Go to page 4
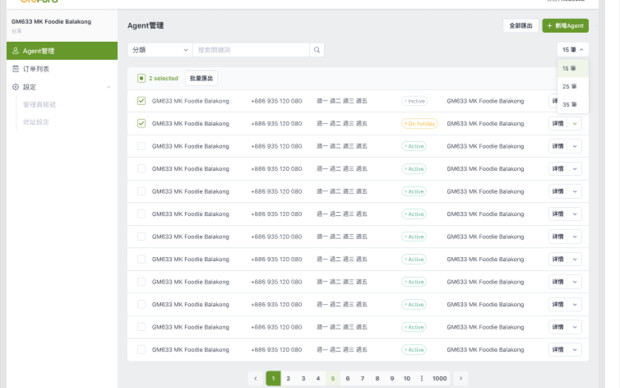Image resolution: width=620 pixels, height=388 pixels. click(x=318, y=379)
